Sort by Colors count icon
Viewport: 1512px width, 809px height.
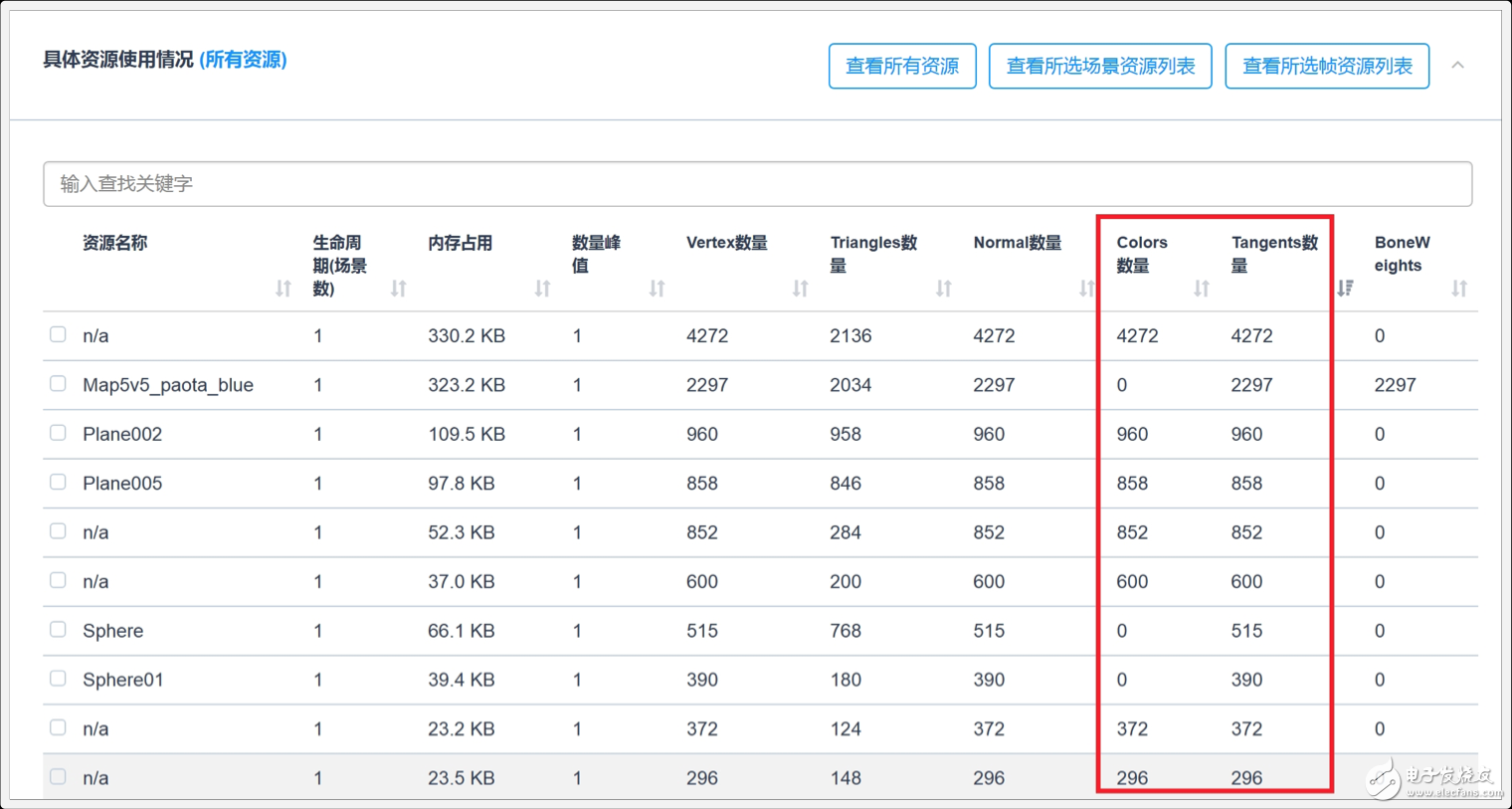[x=1201, y=289]
